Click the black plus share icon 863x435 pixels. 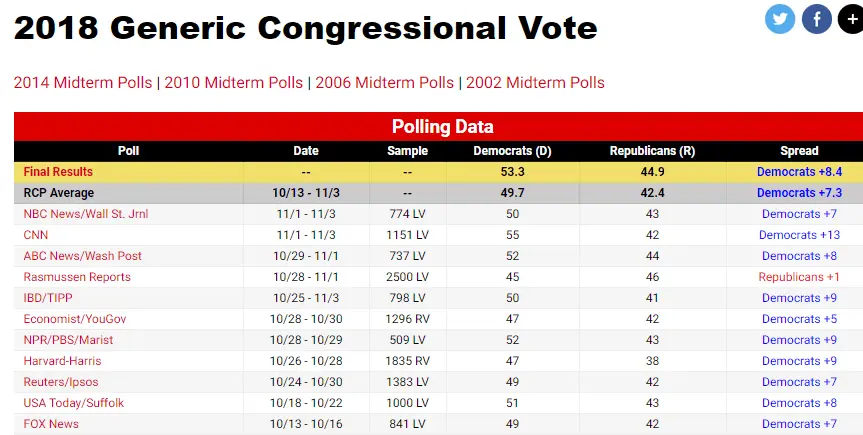tap(851, 19)
